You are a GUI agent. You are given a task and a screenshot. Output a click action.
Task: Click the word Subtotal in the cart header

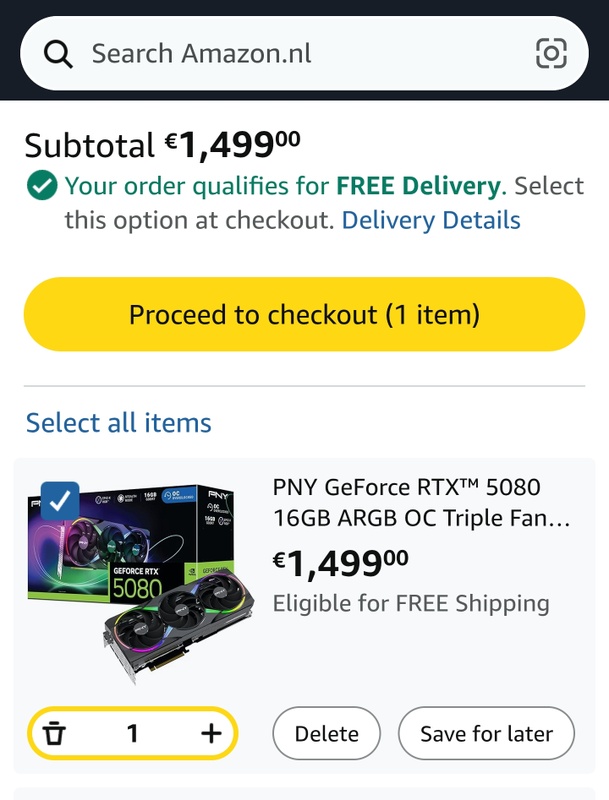[90, 147]
